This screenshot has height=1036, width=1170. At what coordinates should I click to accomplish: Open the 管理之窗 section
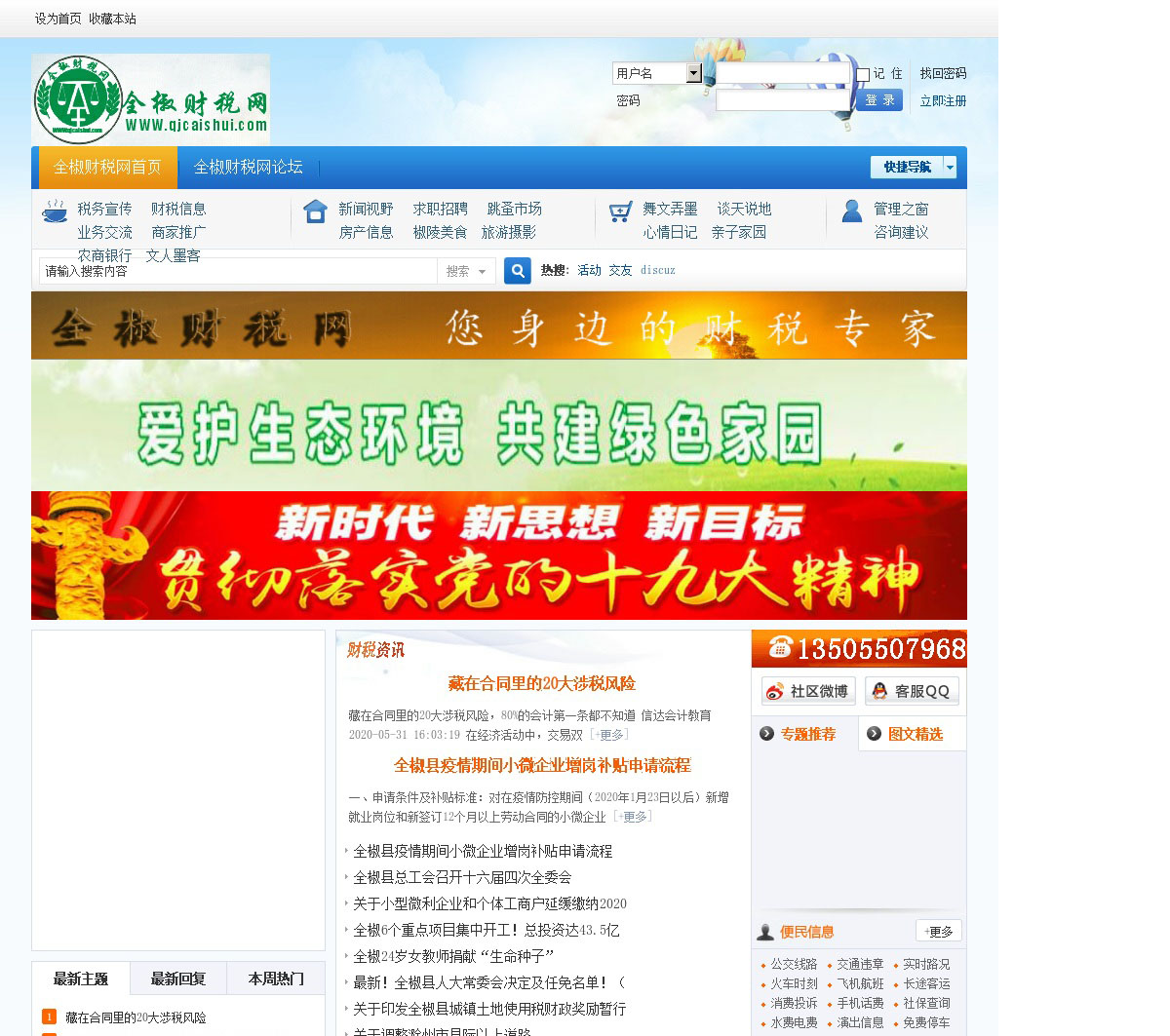(x=901, y=209)
